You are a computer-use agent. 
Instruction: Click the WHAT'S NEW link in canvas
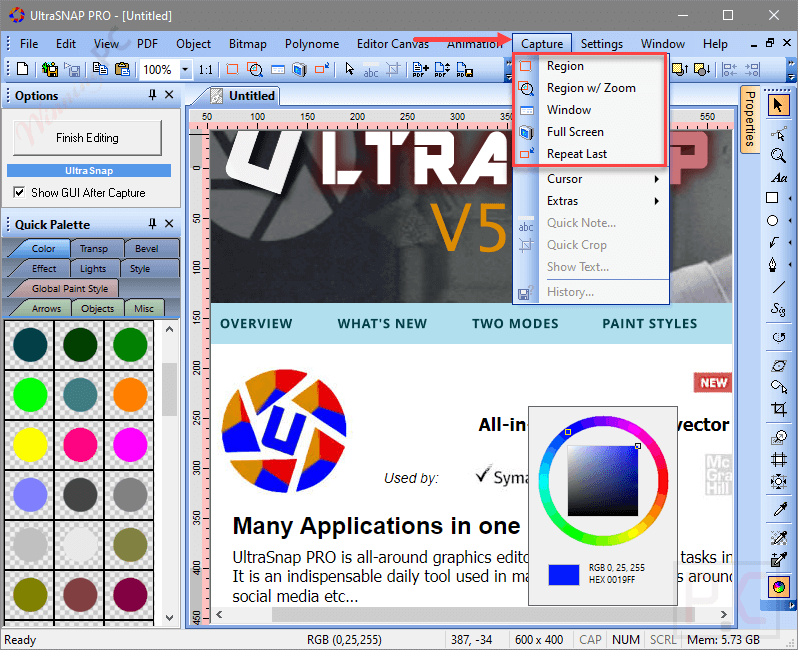382,324
